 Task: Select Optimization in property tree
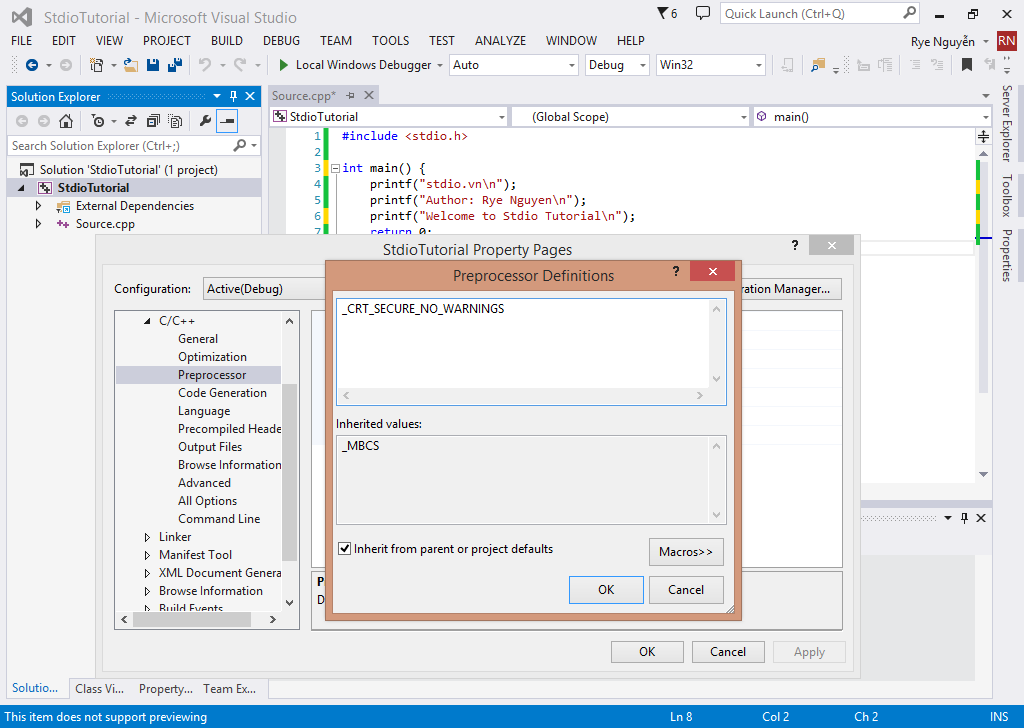(212, 357)
